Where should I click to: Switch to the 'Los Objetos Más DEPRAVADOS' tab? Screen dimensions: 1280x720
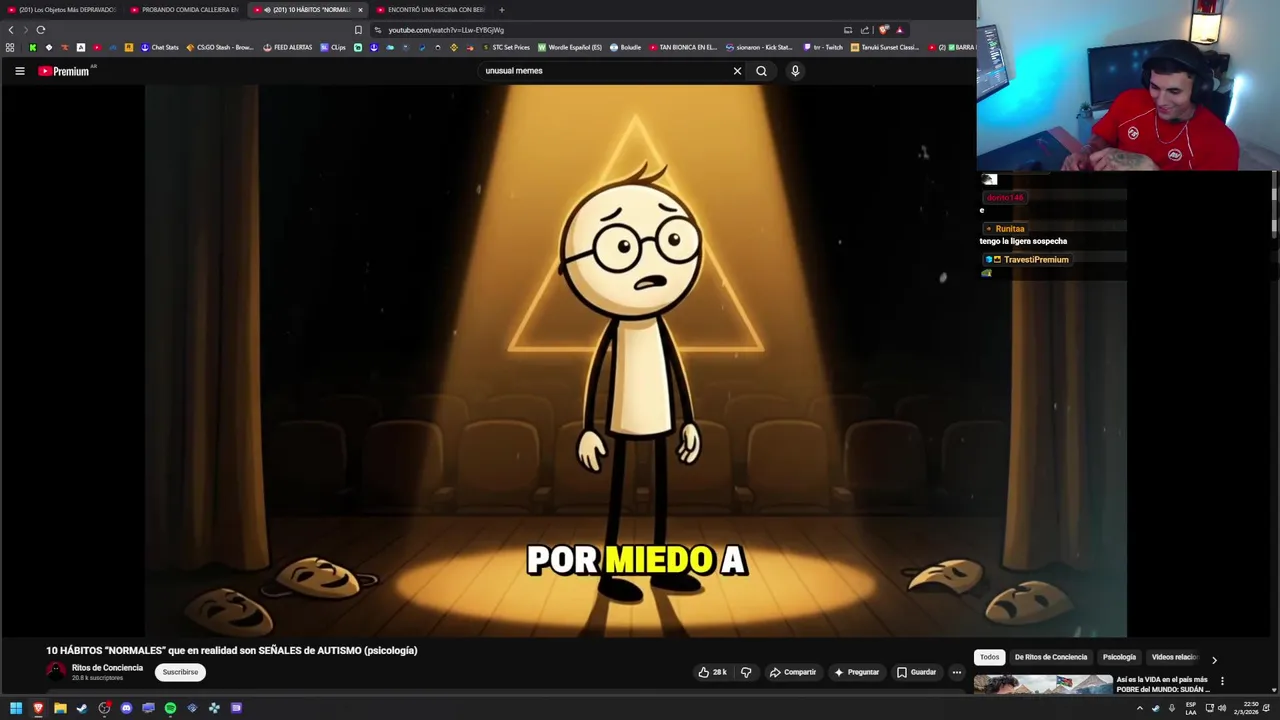[62, 10]
